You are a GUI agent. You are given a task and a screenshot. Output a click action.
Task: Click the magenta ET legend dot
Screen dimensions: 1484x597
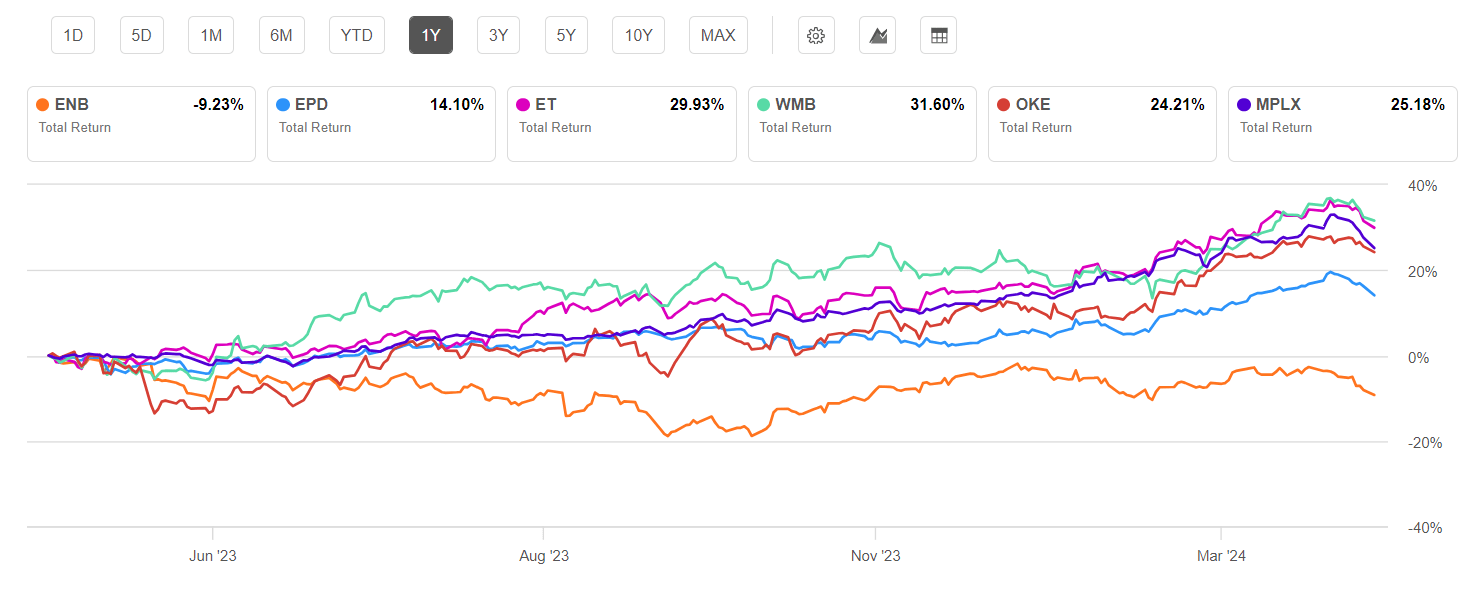click(x=524, y=104)
